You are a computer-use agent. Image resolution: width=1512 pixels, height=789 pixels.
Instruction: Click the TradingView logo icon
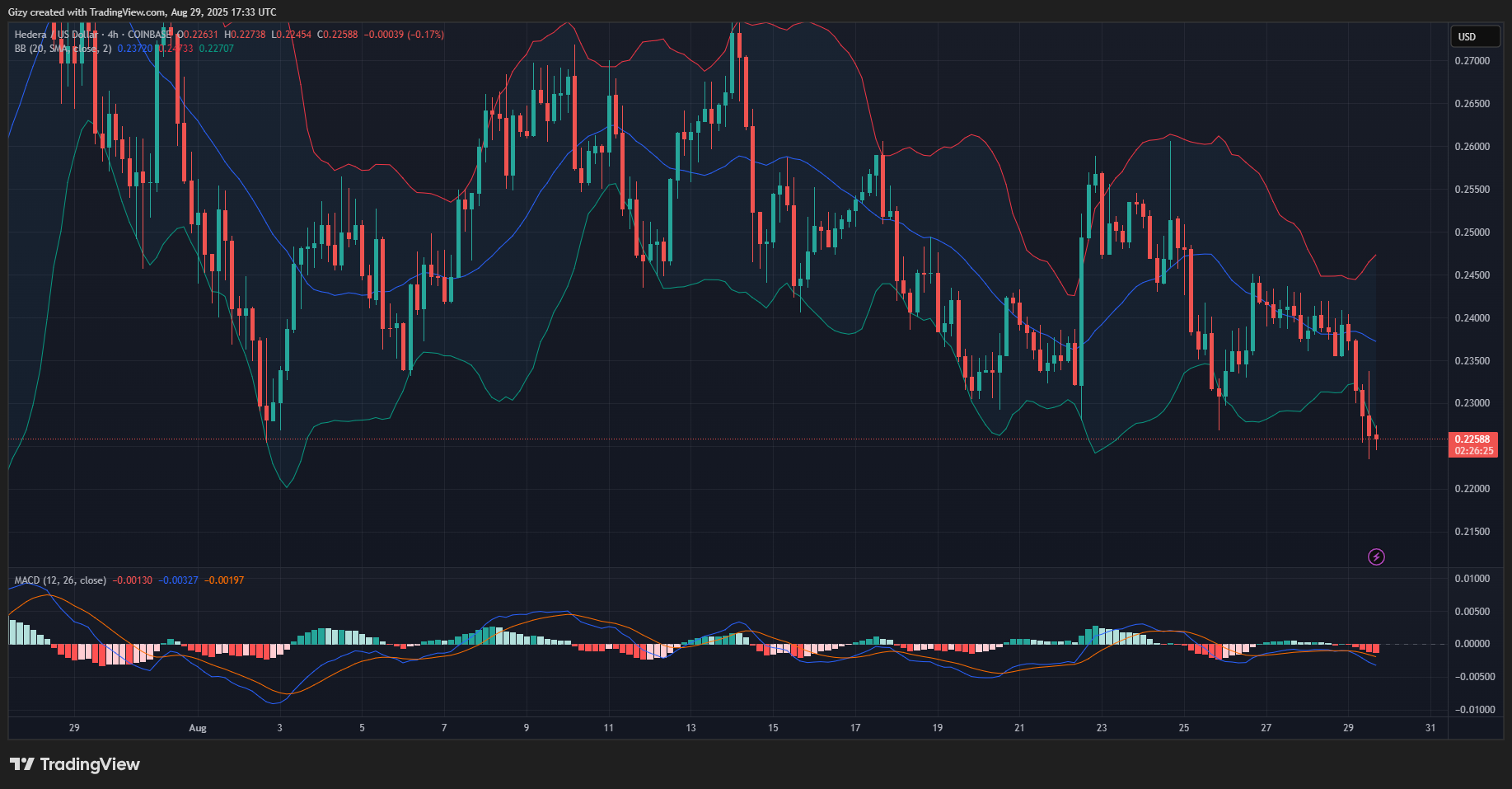[22, 764]
